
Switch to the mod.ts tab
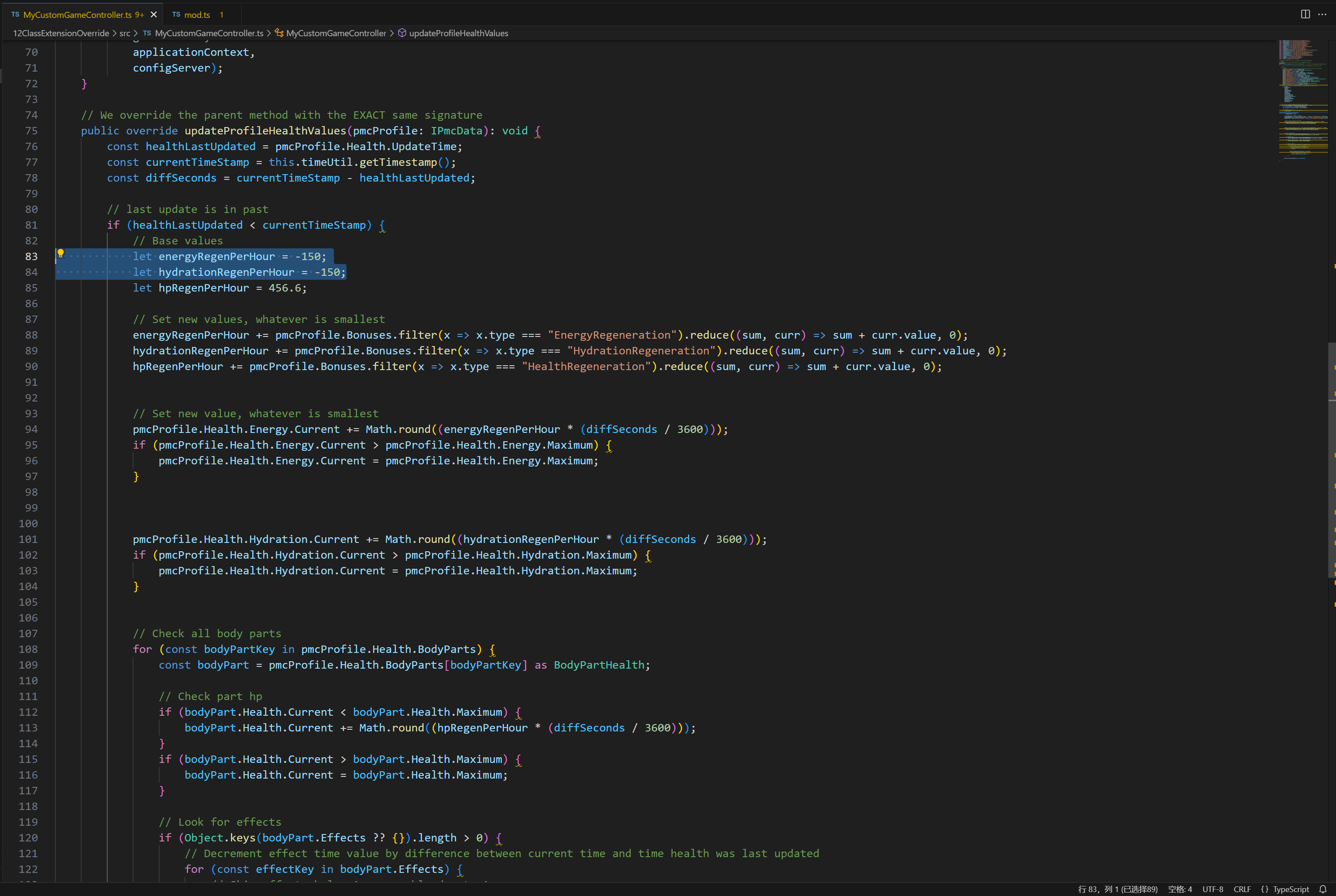pyautogui.click(x=196, y=15)
